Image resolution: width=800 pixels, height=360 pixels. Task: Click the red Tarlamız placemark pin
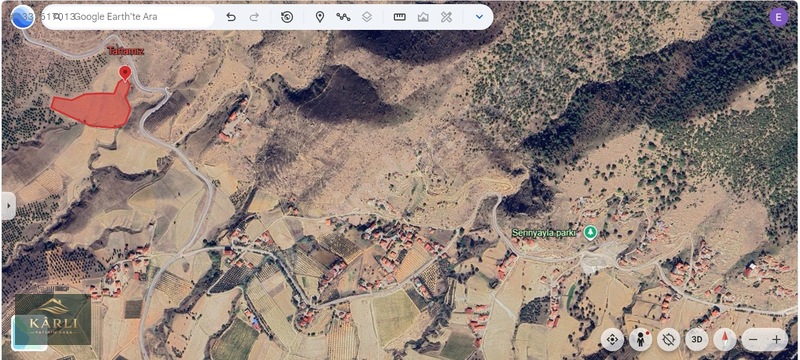click(x=124, y=73)
